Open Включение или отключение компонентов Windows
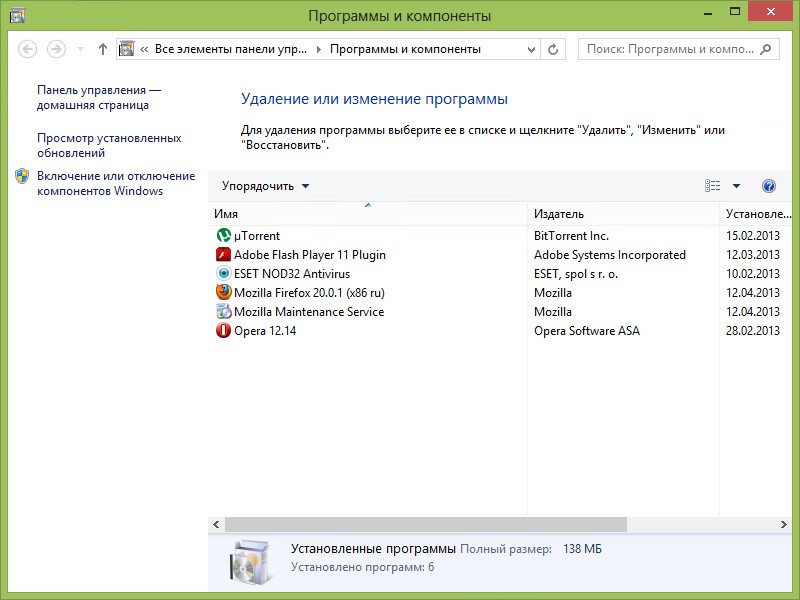This screenshot has width=800, height=600. [x=116, y=183]
